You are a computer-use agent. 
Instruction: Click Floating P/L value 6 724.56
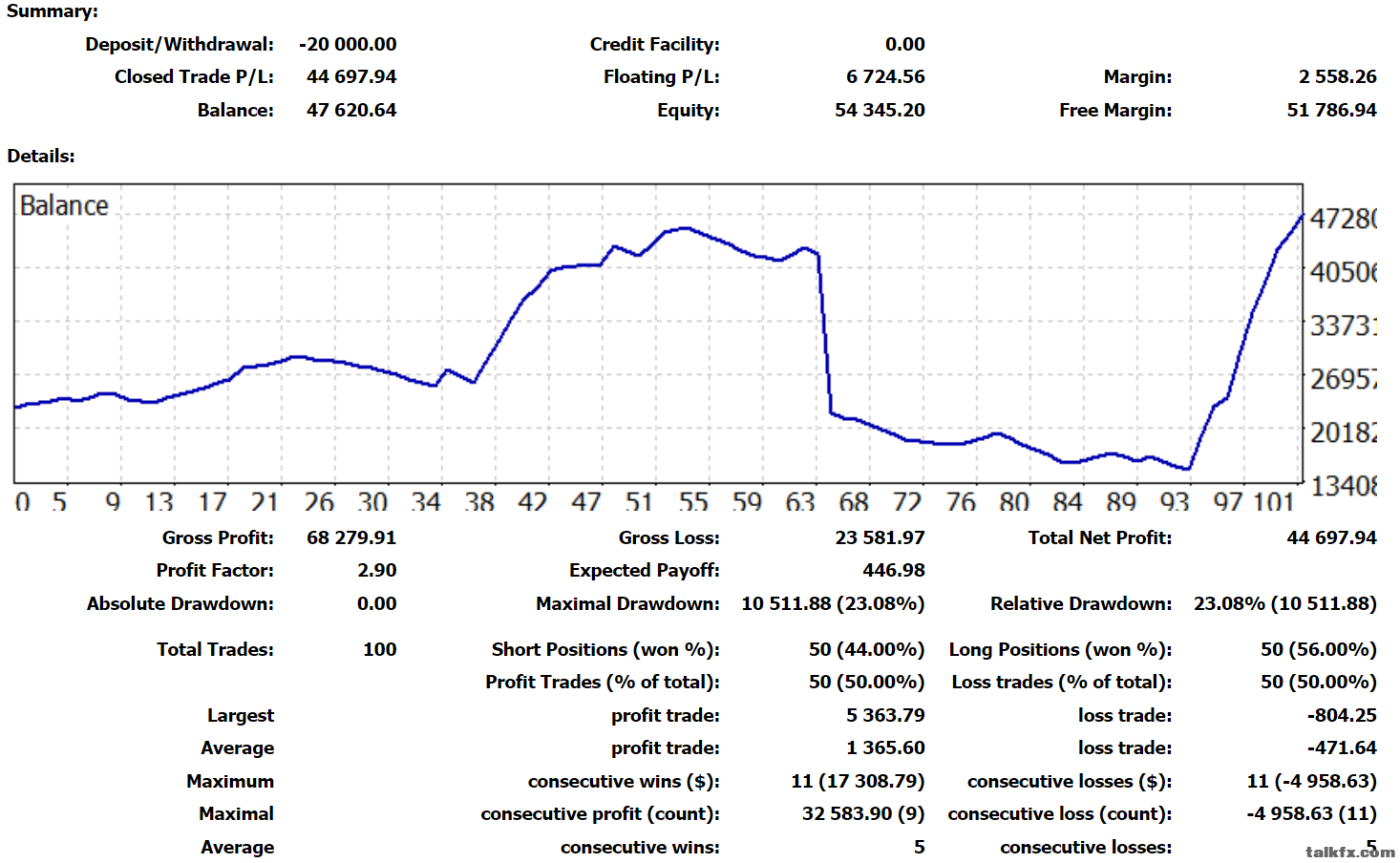click(885, 76)
